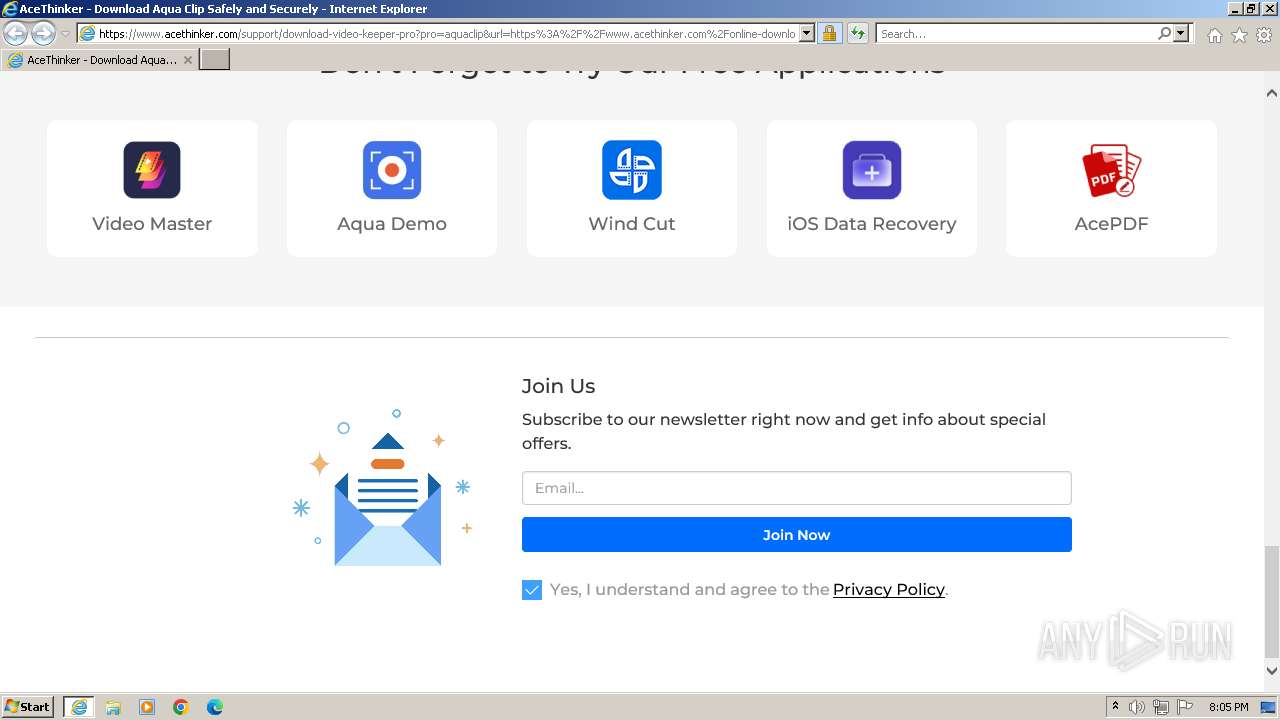
Task: Open a new blank tab
Action: point(215,60)
